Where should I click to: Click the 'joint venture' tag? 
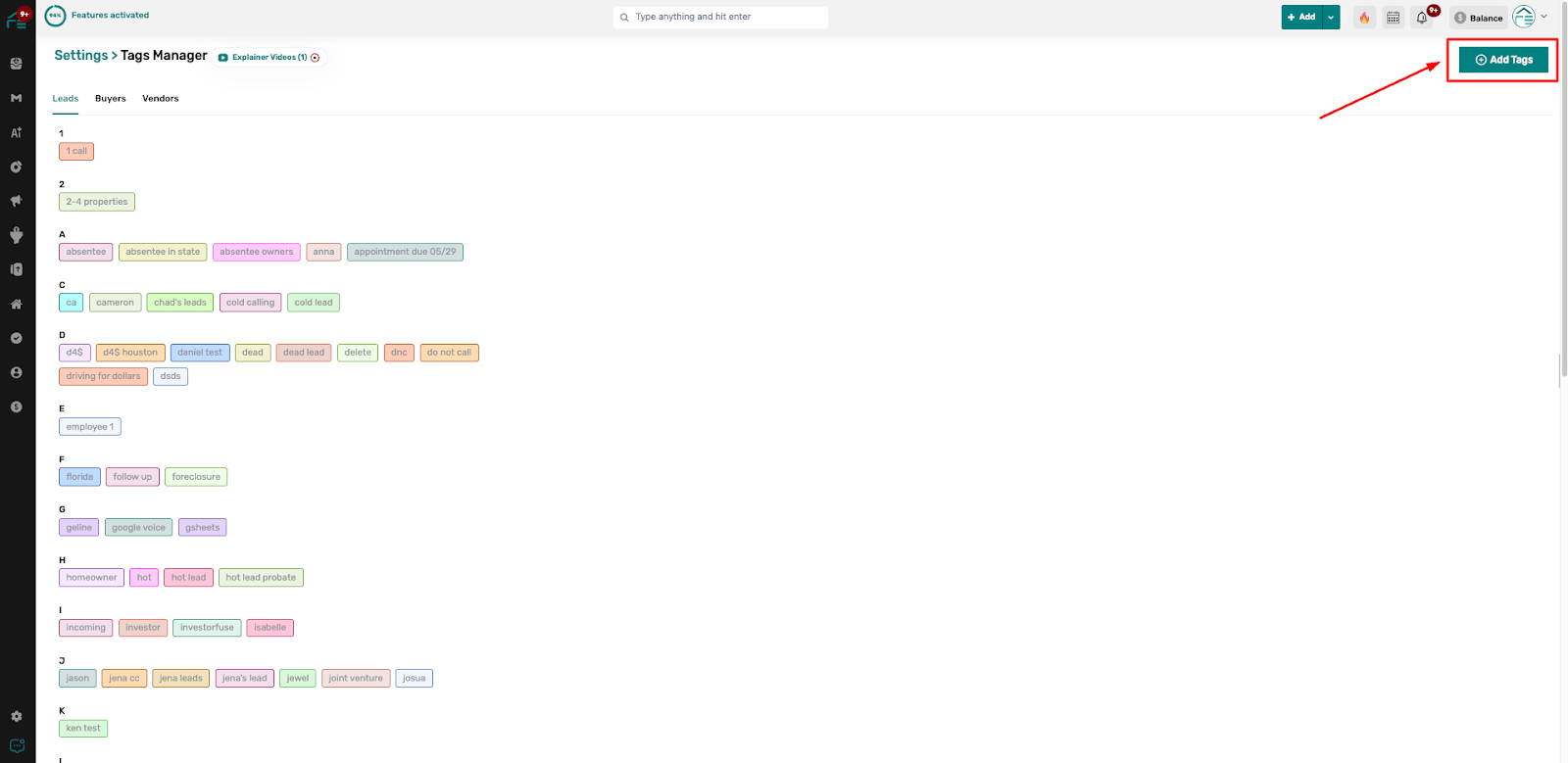[x=356, y=679]
